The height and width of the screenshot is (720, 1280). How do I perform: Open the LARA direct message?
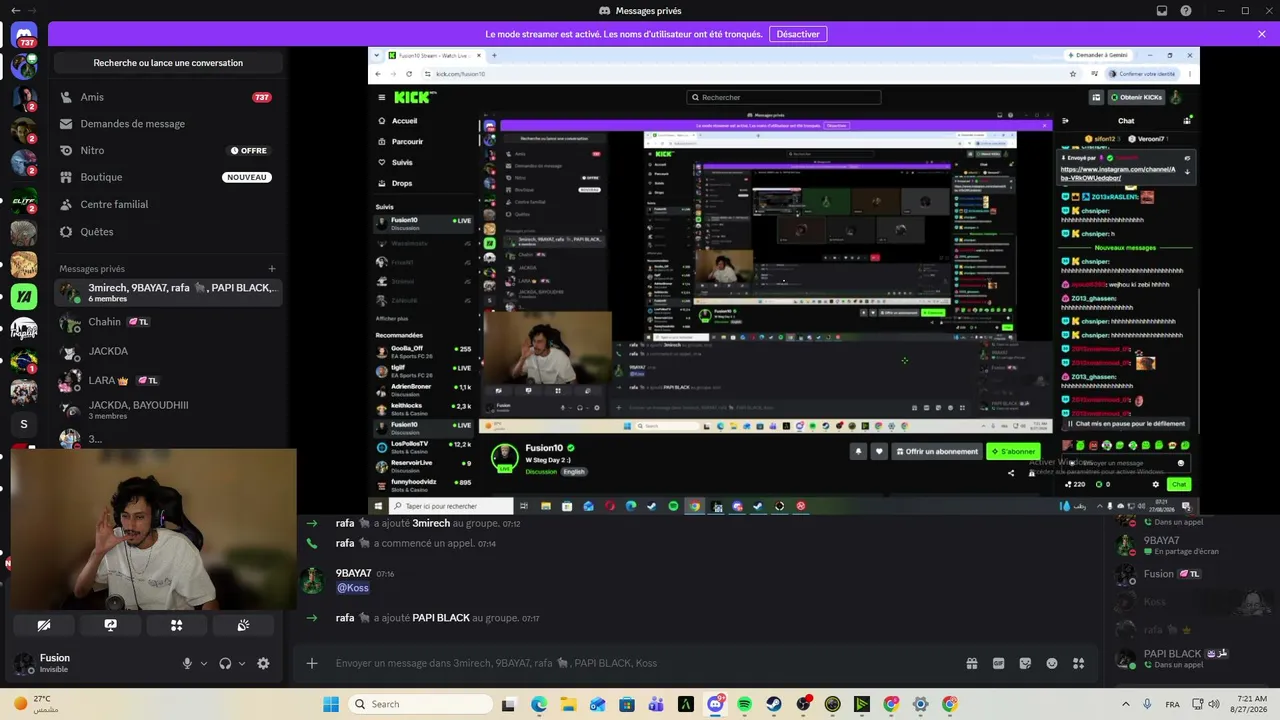(x=166, y=381)
